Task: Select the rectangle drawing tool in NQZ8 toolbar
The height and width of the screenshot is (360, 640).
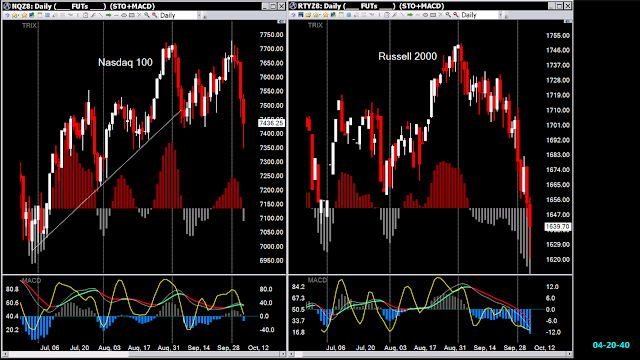Action: 131,15
